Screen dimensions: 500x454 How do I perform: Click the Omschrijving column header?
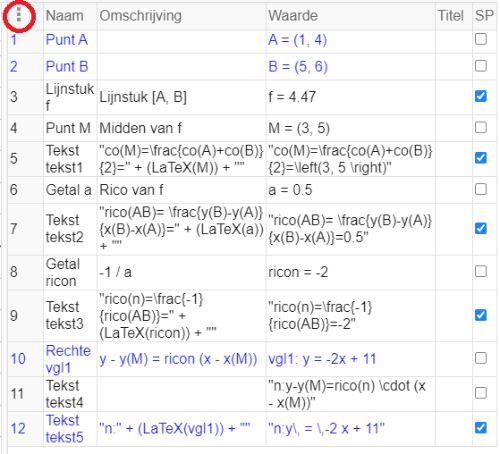tap(140, 16)
